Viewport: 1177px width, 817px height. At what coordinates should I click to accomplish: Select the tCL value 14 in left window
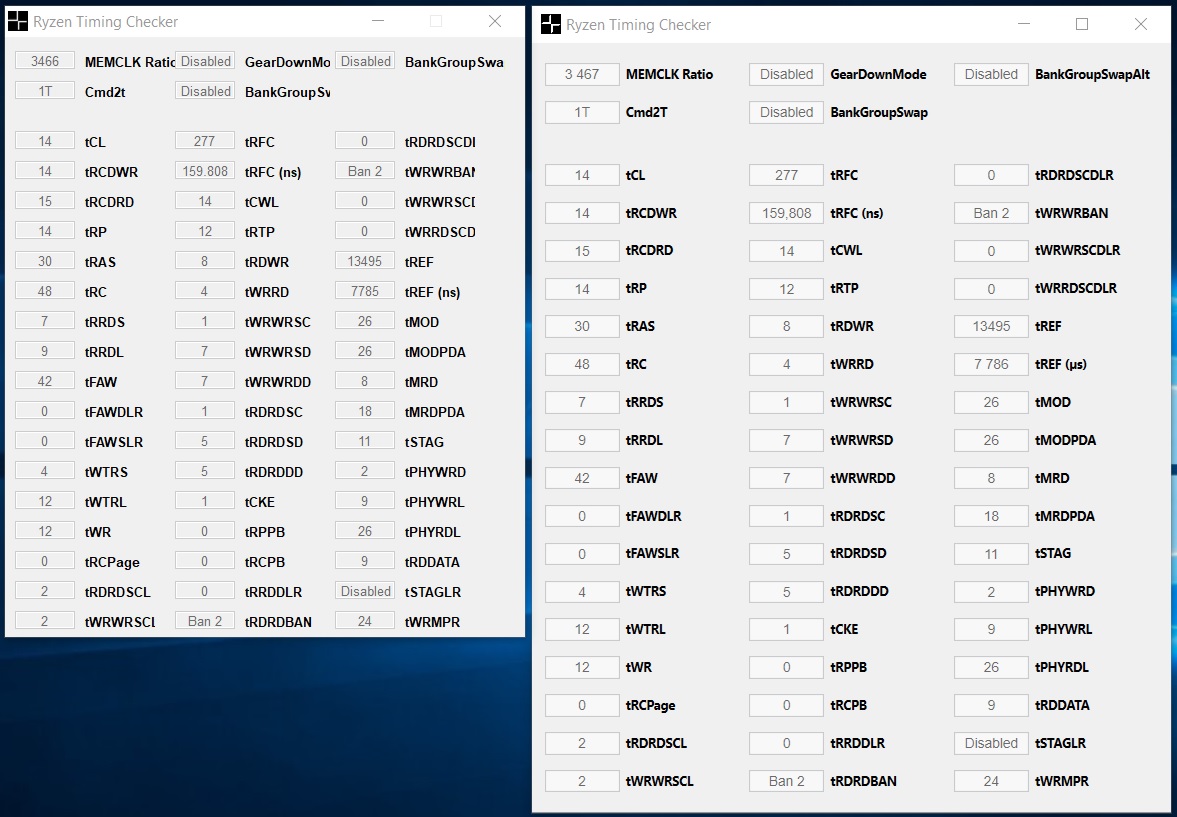tap(45, 141)
